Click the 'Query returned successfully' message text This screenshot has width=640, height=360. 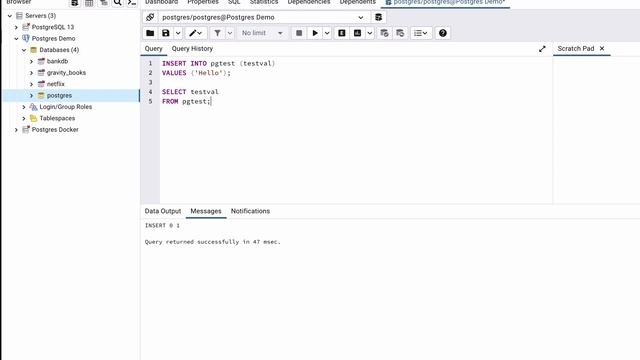point(213,242)
